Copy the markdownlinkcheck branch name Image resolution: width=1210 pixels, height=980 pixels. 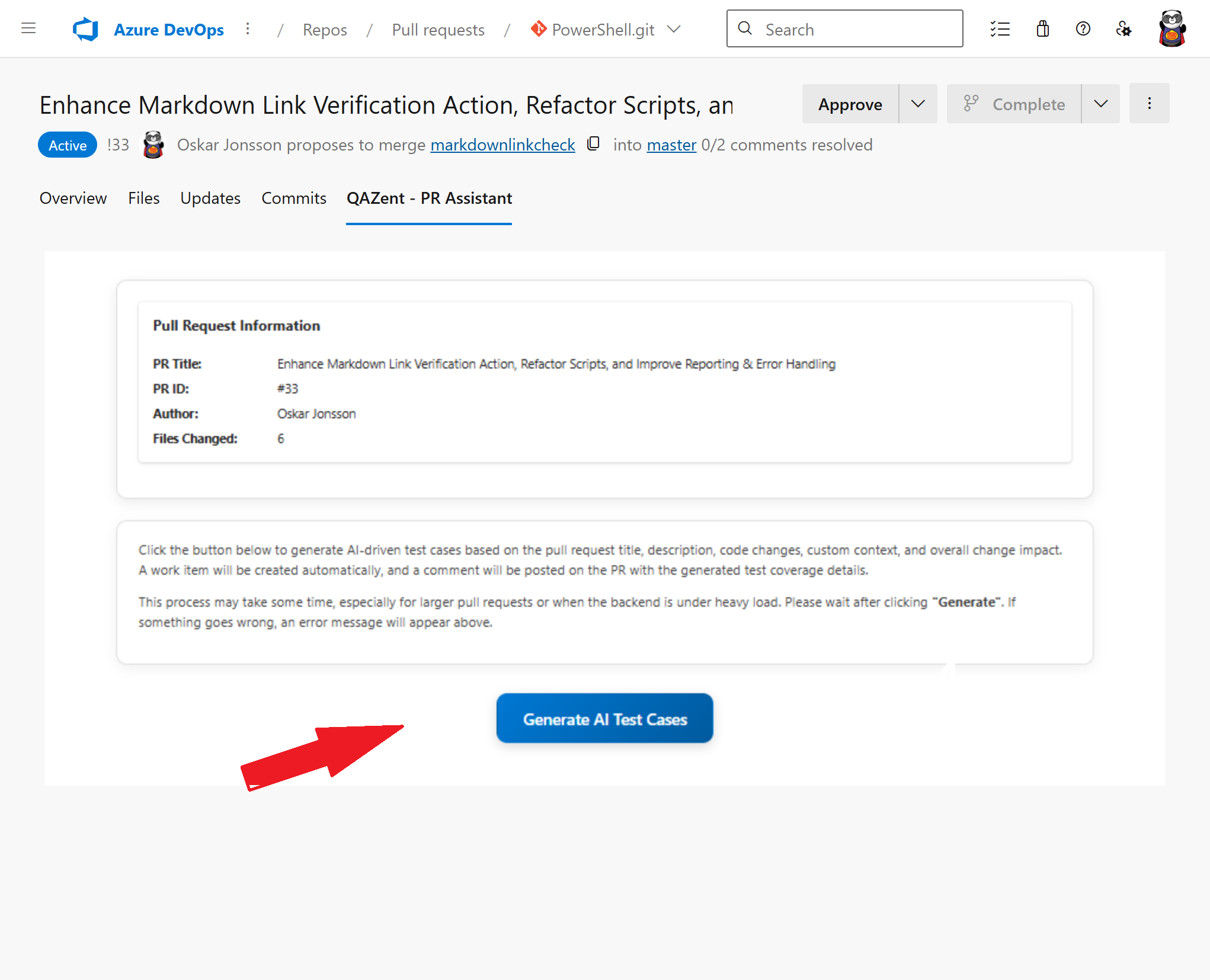(593, 144)
